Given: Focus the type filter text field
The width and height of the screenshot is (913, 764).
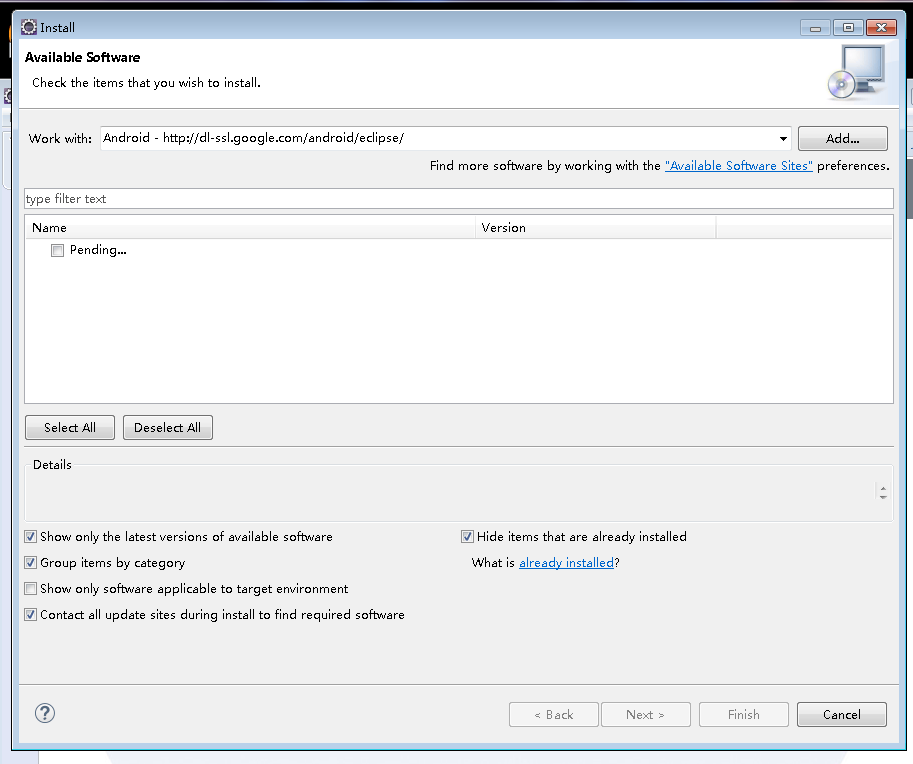Looking at the screenshot, I should click(x=459, y=199).
